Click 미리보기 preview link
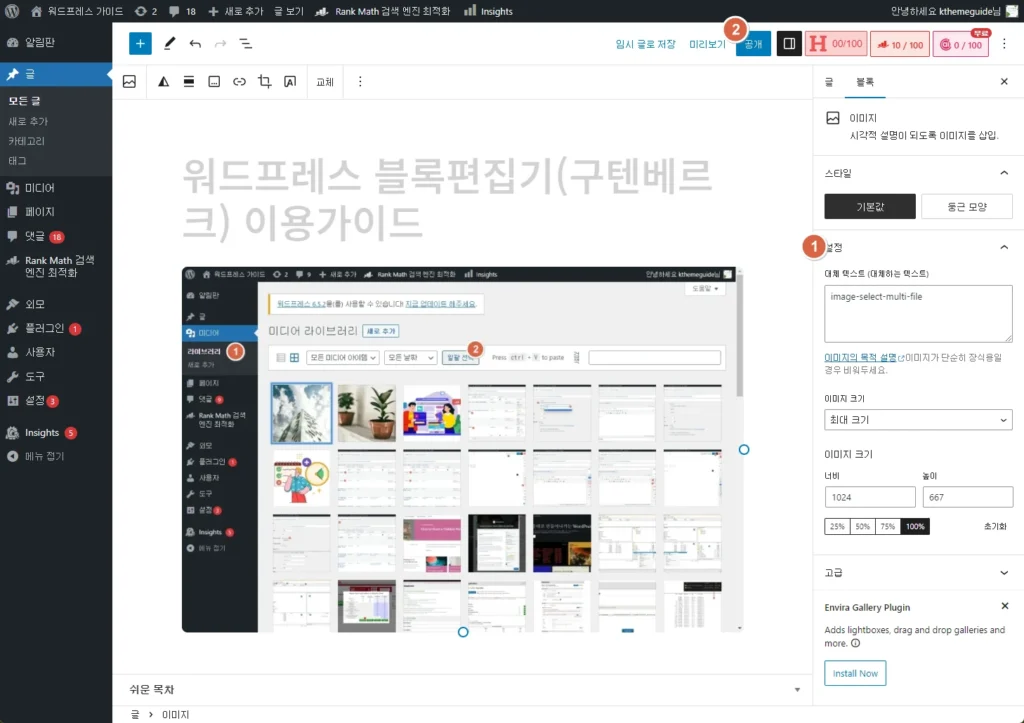Viewport: 1024px width, 723px height. [707, 44]
